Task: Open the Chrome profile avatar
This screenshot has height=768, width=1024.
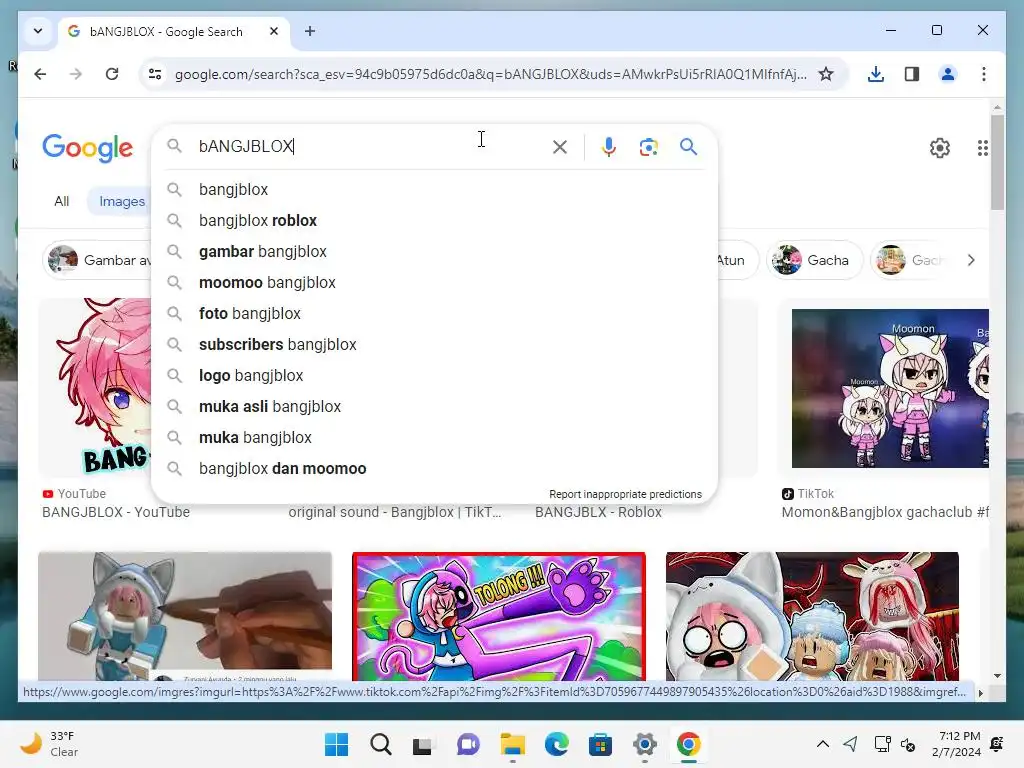Action: (x=948, y=74)
